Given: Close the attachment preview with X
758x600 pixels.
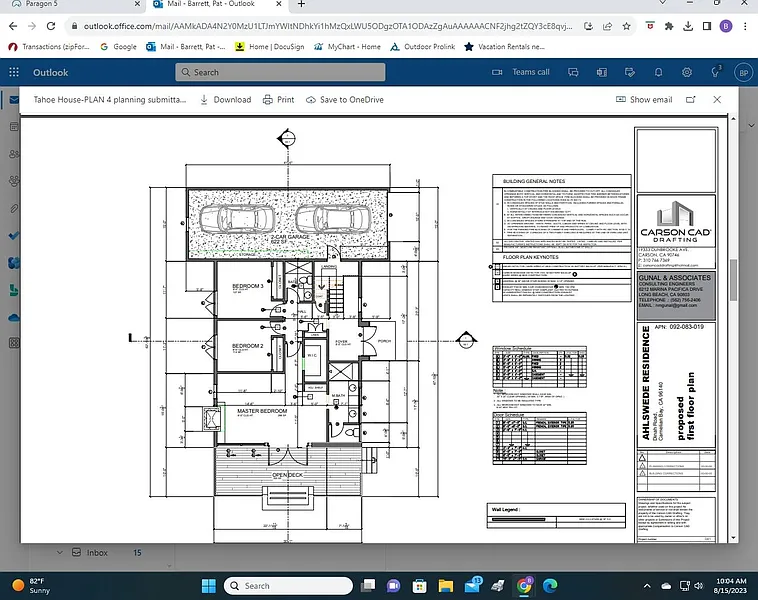Looking at the screenshot, I should click(x=717, y=100).
